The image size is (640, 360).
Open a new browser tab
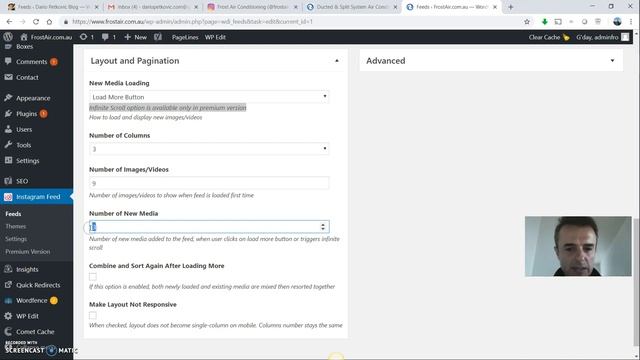point(511,7)
